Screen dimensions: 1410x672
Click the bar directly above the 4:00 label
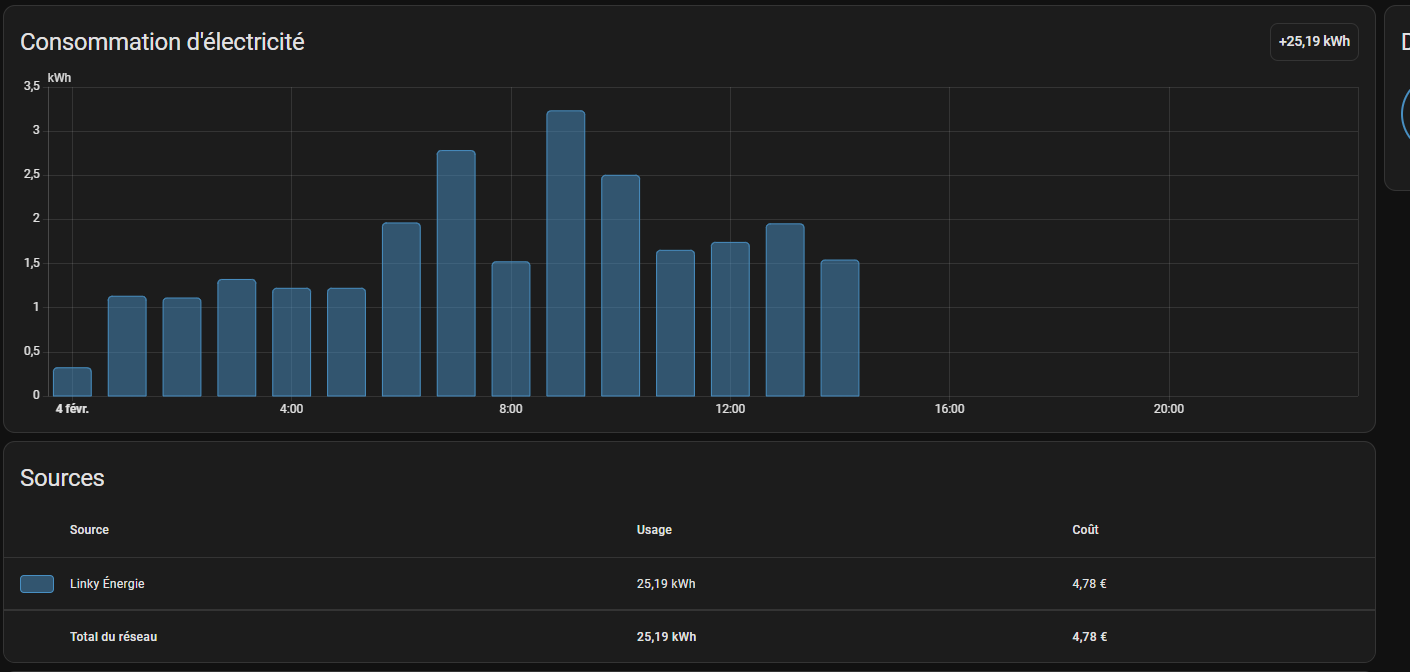click(291, 342)
